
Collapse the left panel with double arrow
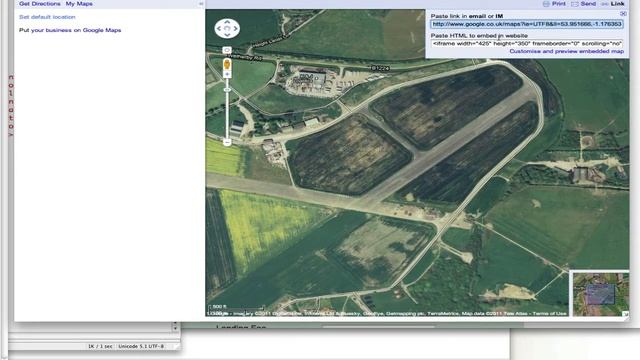click(201, 4)
